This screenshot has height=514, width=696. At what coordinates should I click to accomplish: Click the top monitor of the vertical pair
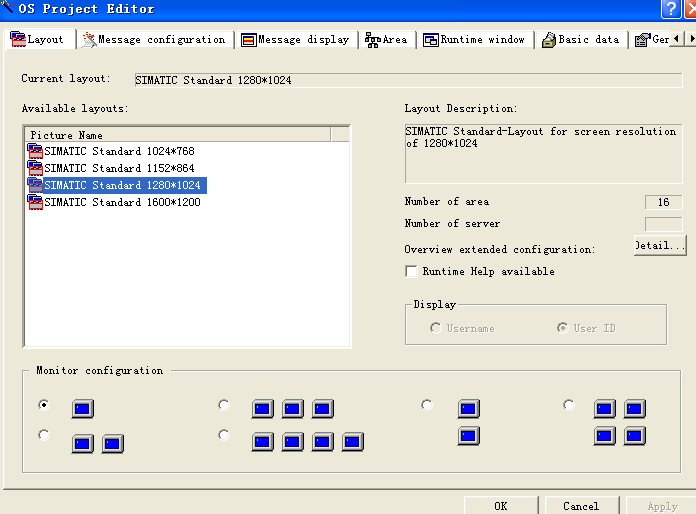coord(469,409)
